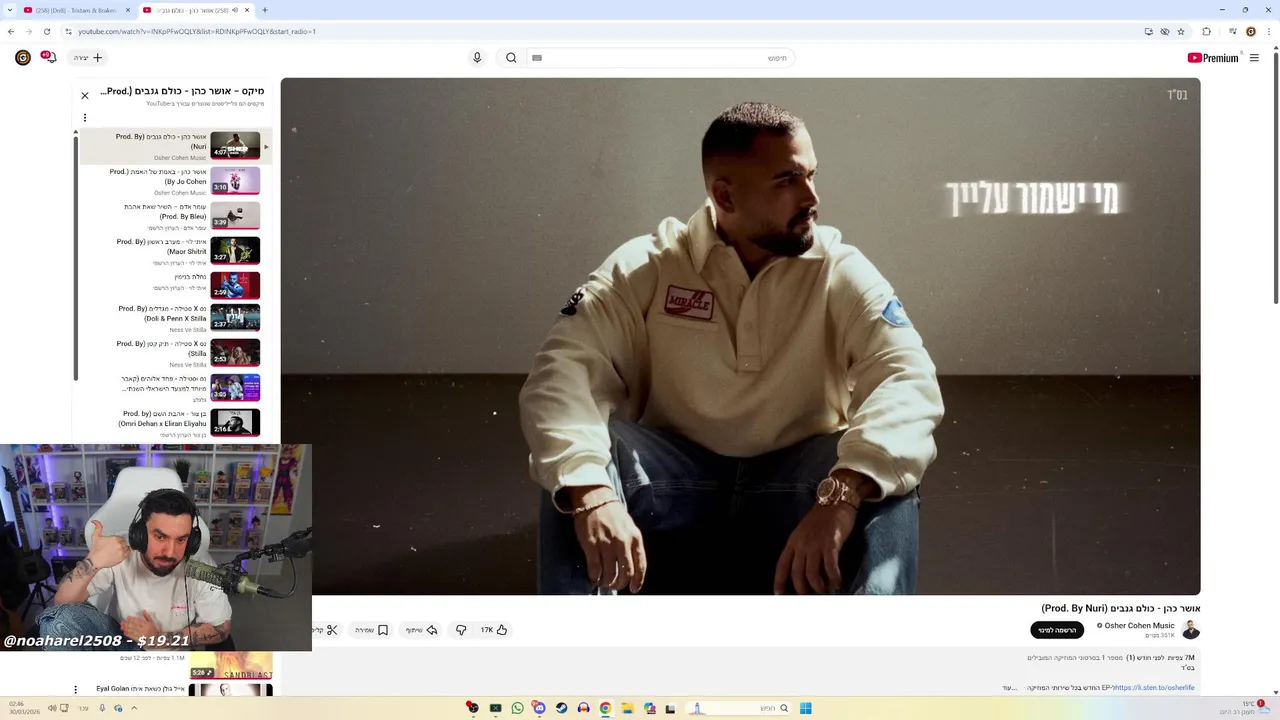Viewport: 1280px width, 720px height.
Task: Close the mix playlist panel with X
Action: point(85,96)
